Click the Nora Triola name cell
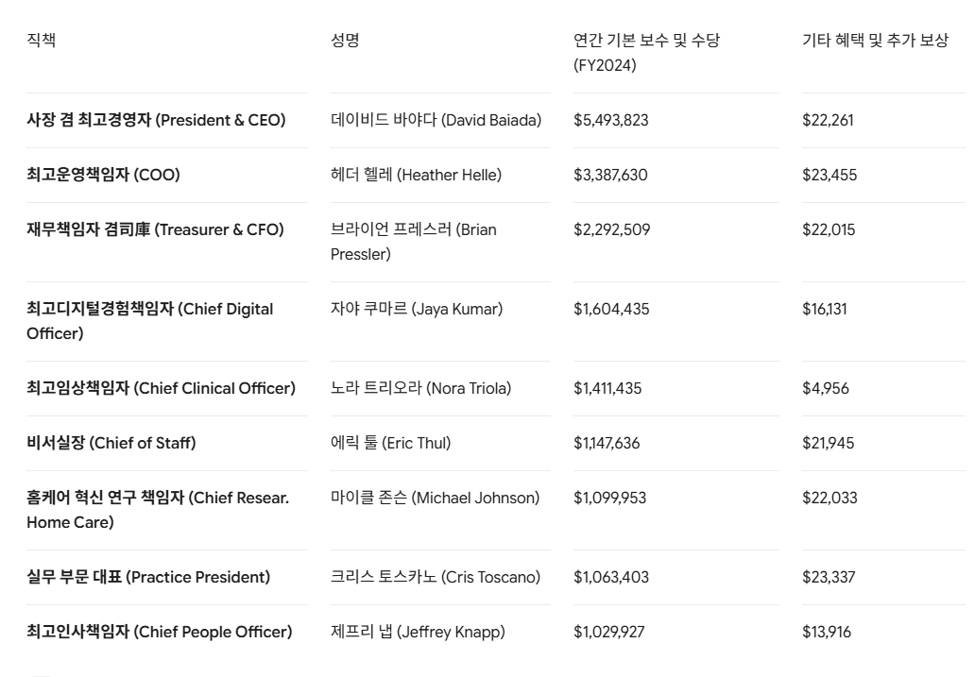The height and width of the screenshot is (677, 975). tap(421, 389)
